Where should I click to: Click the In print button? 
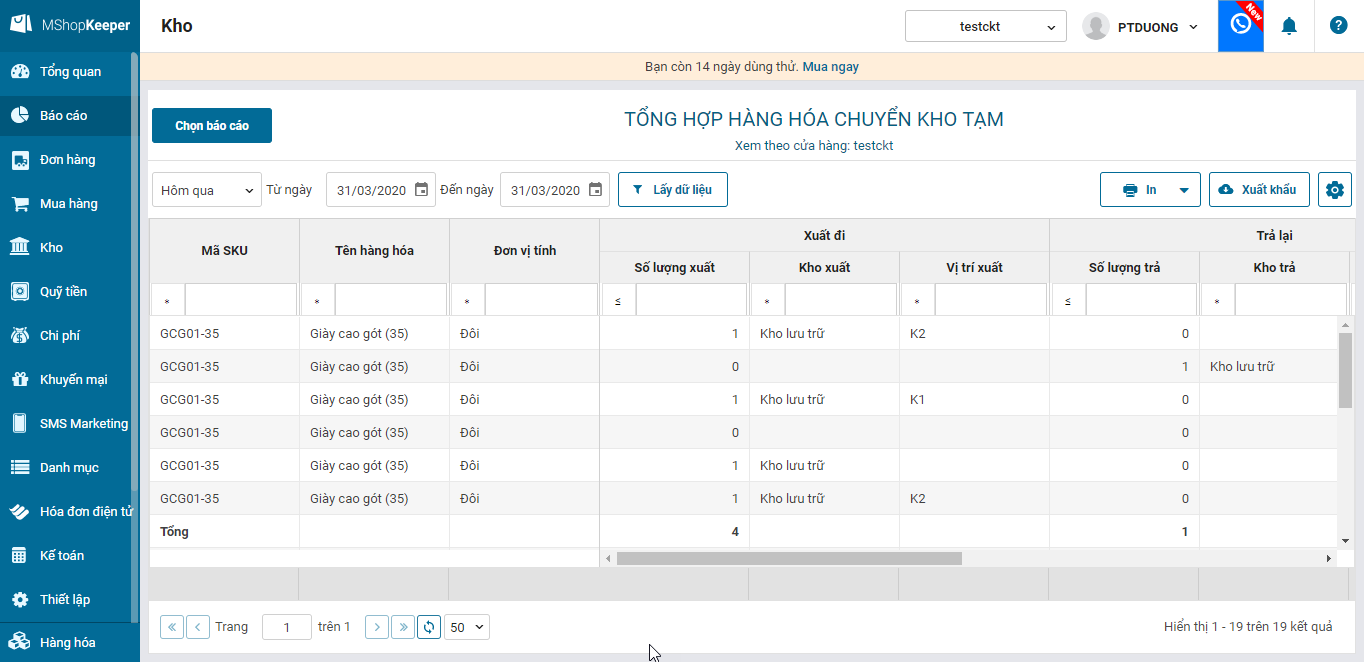[x=1139, y=190]
